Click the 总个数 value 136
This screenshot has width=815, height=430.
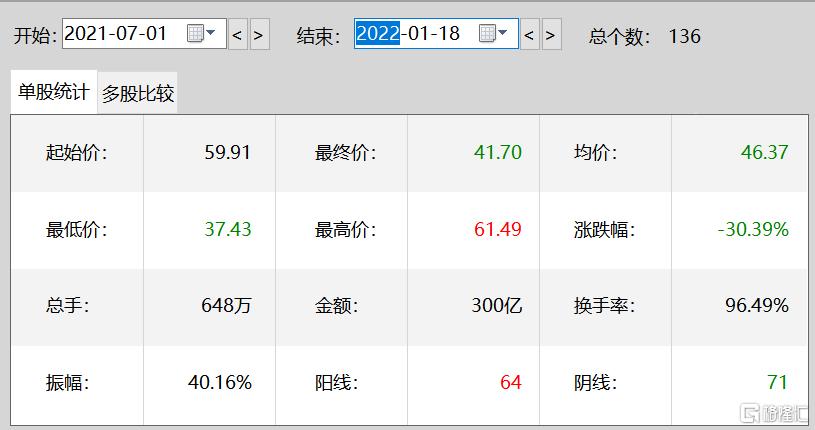(x=685, y=36)
